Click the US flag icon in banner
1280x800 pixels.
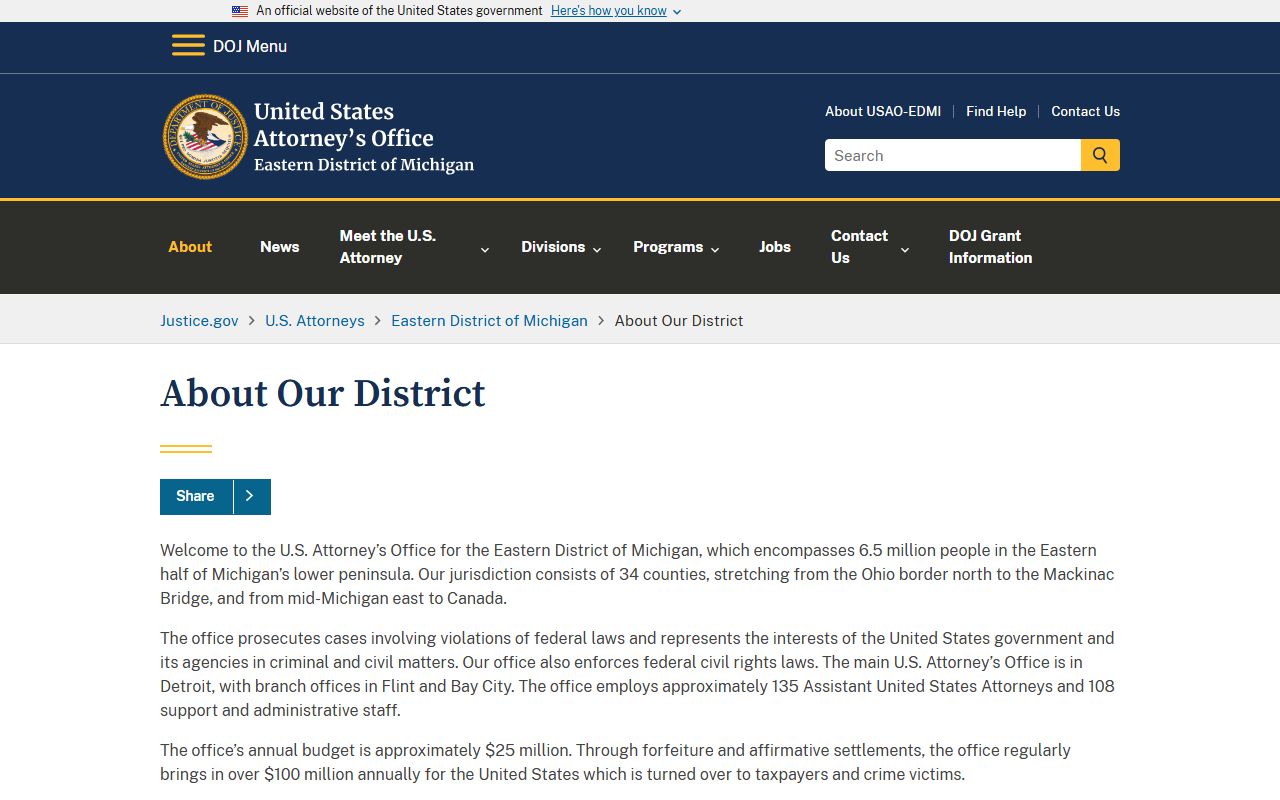tap(240, 11)
